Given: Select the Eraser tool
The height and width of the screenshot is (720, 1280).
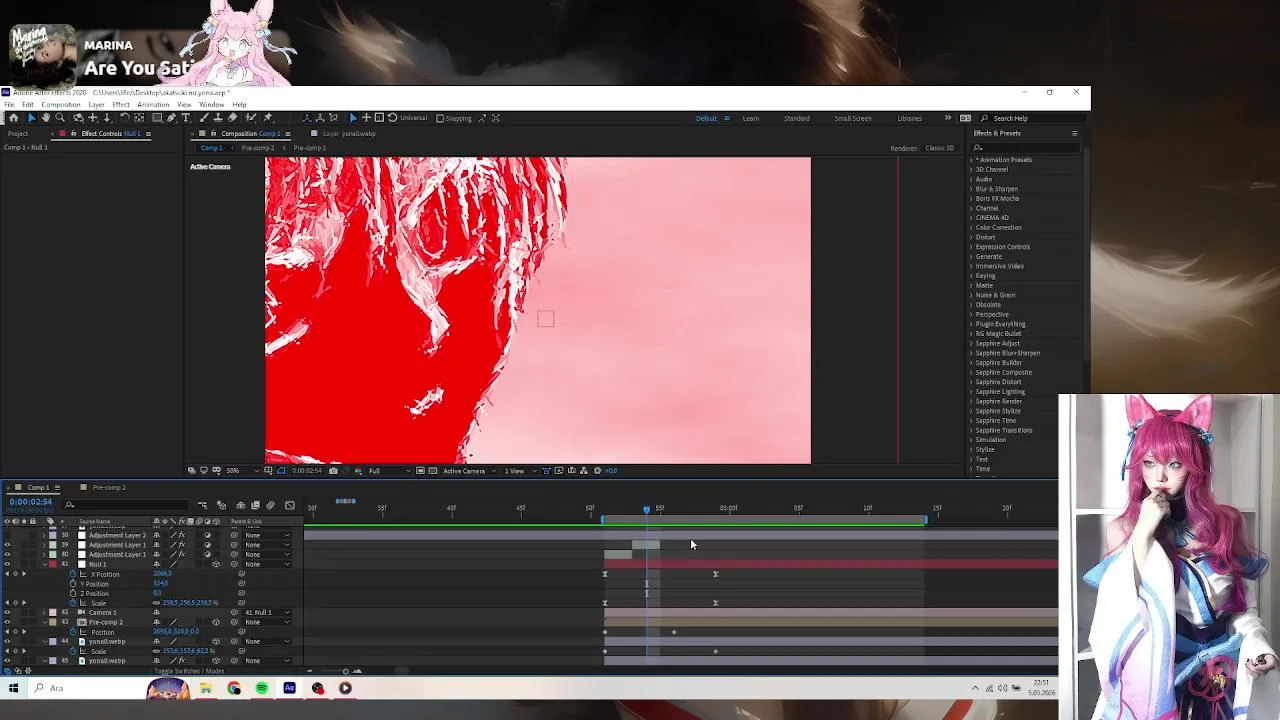Looking at the screenshot, I should click(232, 118).
